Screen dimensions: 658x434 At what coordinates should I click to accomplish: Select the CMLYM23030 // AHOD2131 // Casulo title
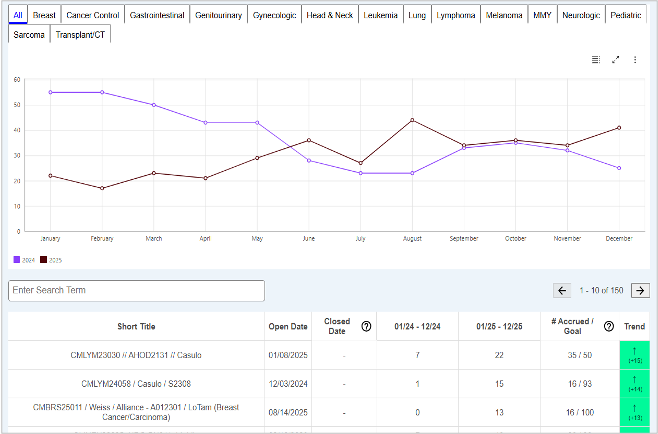pyautogui.click(x=136, y=355)
